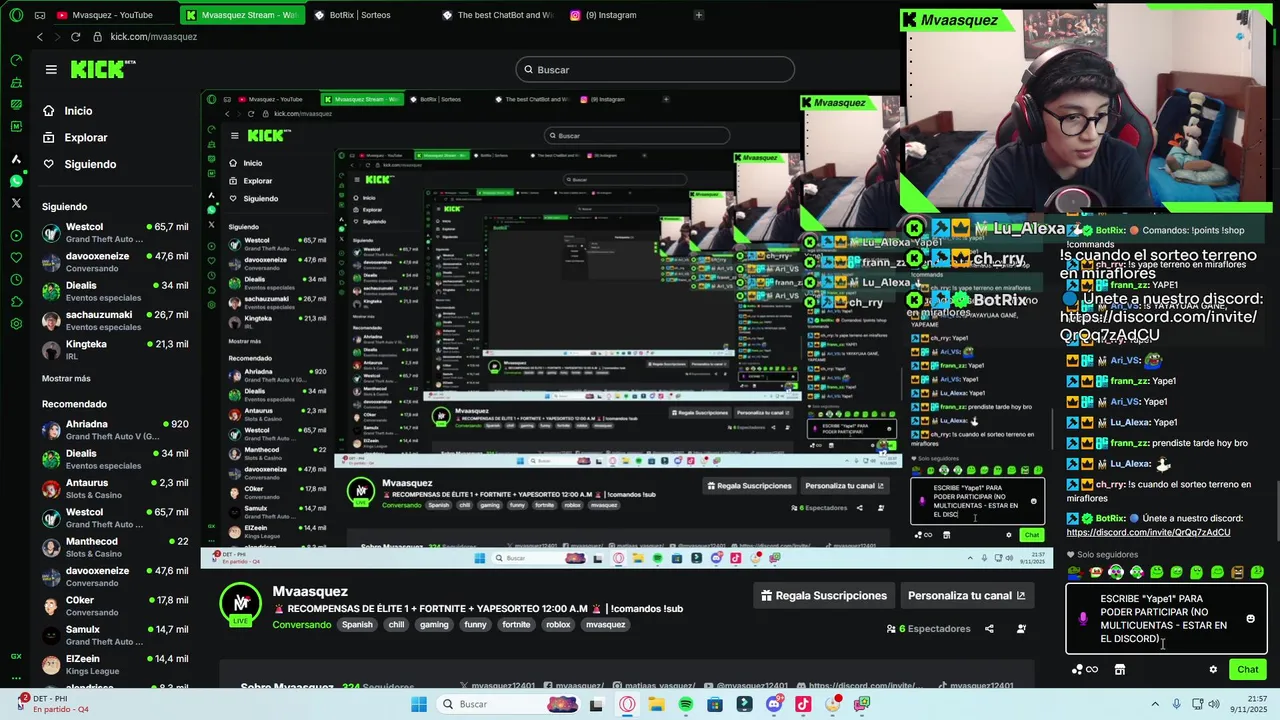Open a new browser tab
1280x720 pixels.
pos(698,15)
